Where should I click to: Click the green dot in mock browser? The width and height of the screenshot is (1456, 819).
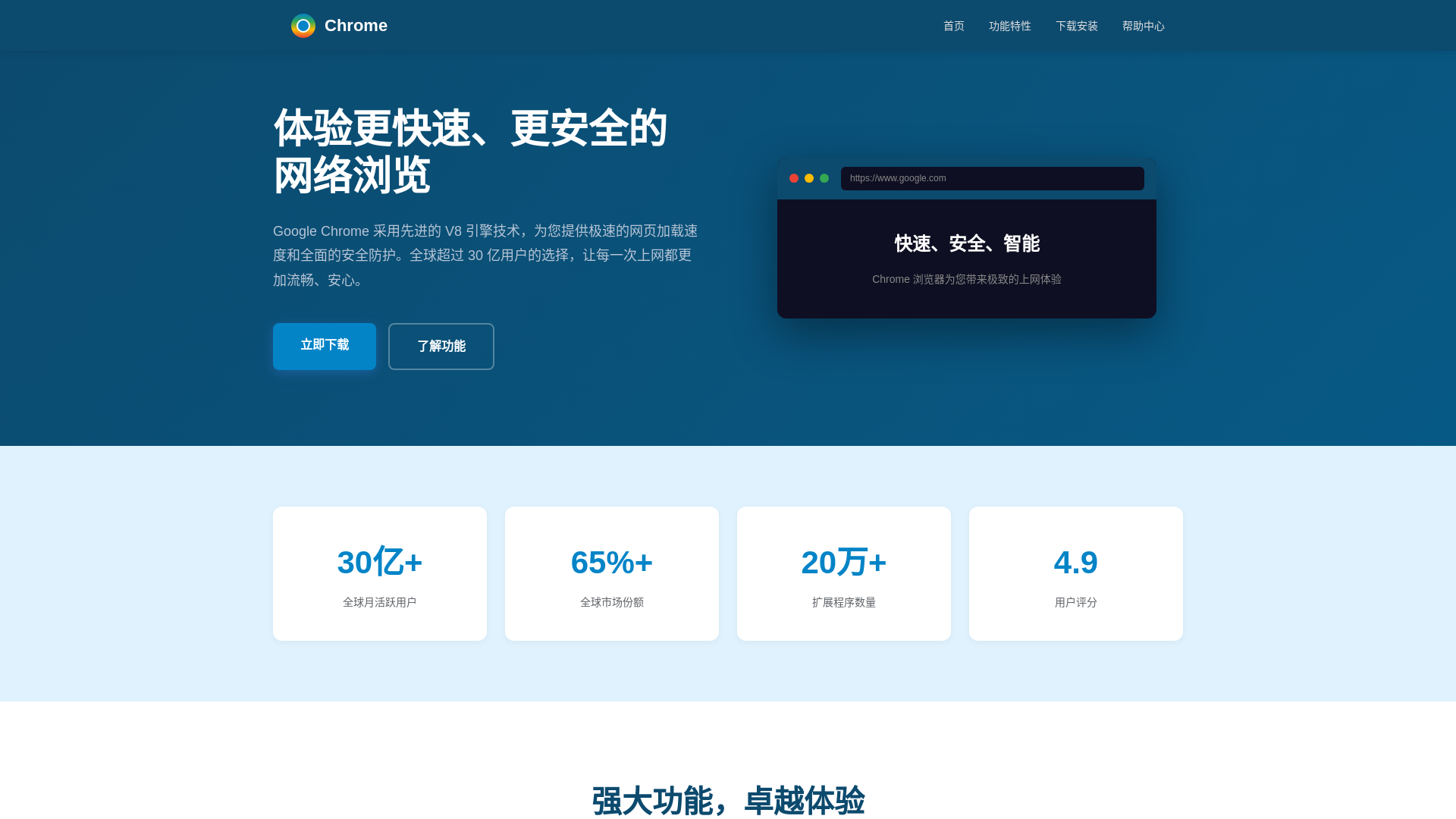click(x=824, y=178)
